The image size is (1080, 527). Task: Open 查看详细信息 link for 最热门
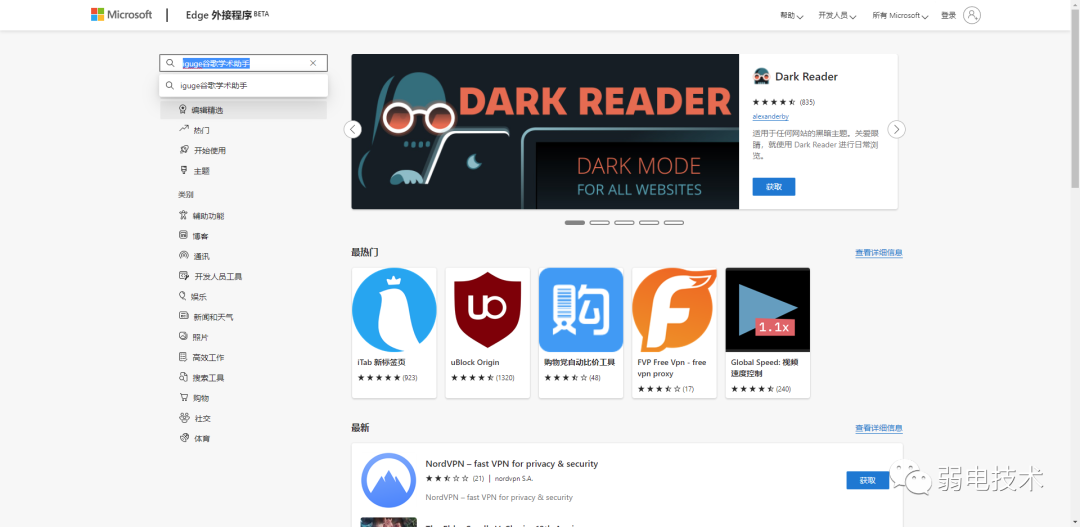point(879,253)
